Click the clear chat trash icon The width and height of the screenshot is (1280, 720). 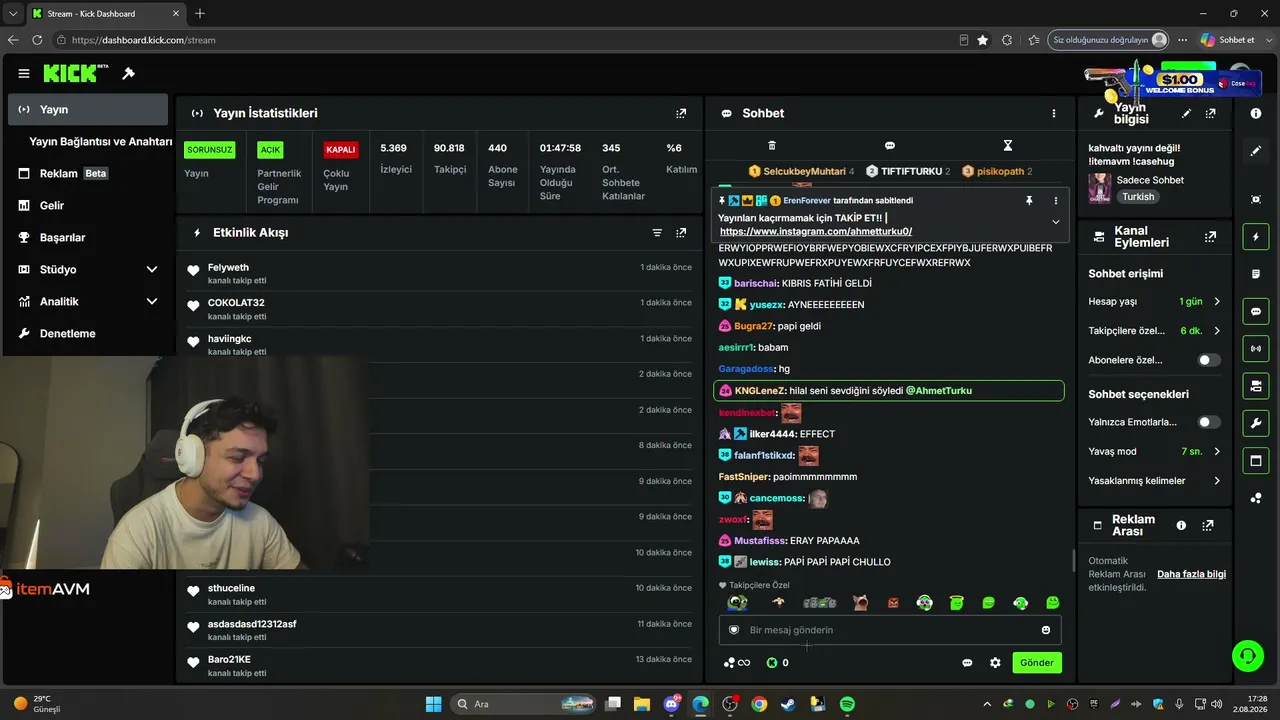tap(771, 145)
